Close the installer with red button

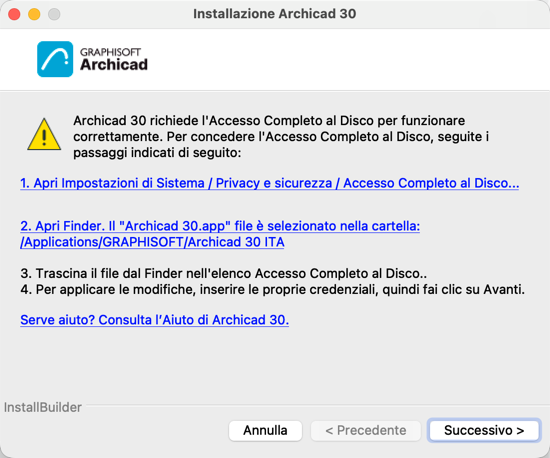coord(14,14)
